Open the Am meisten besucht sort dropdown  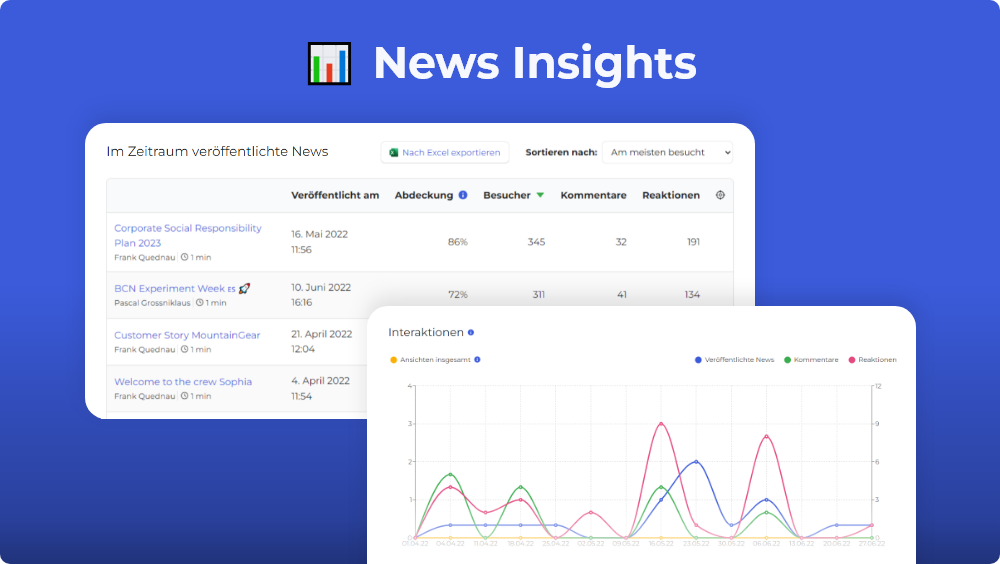coord(667,152)
